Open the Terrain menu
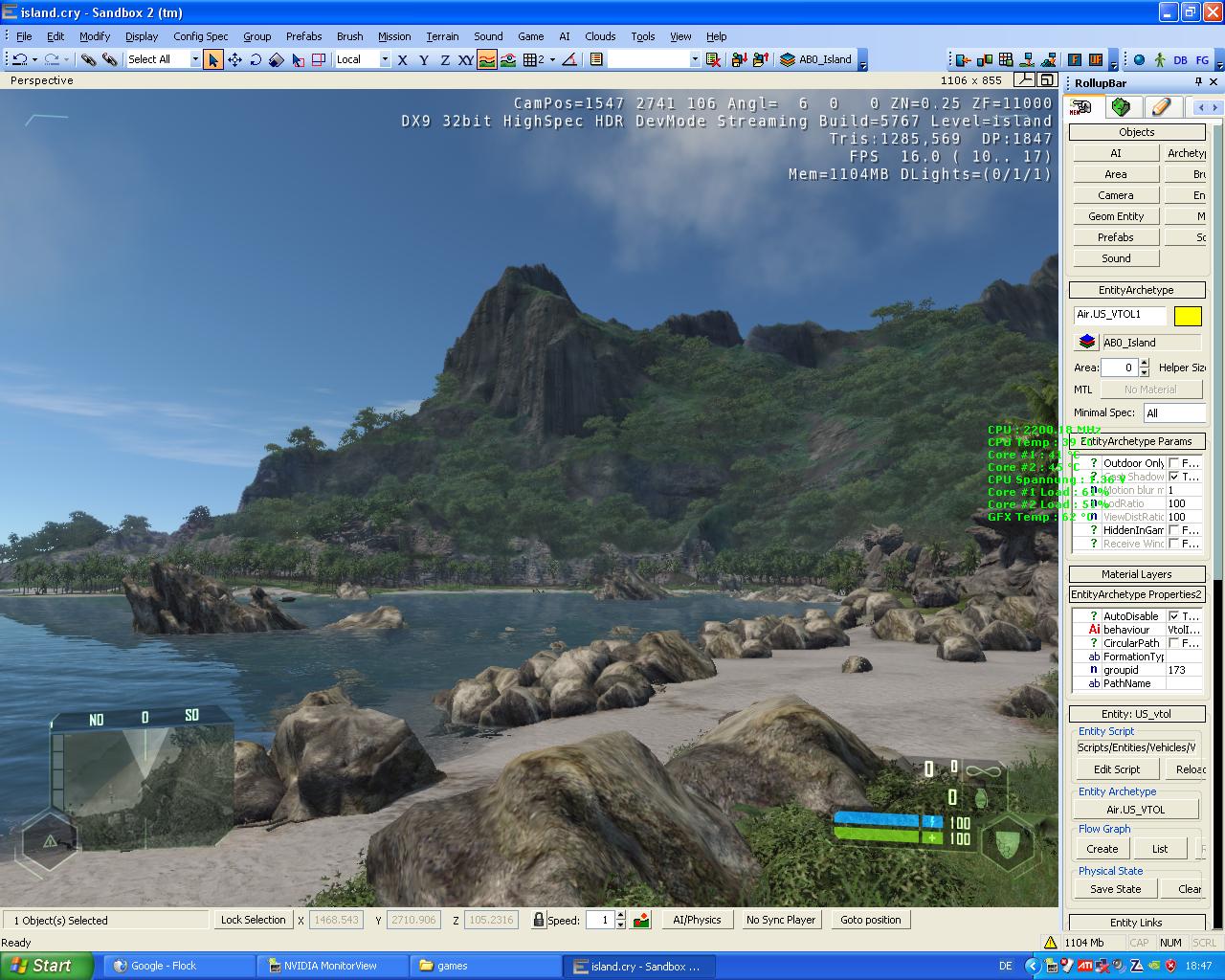This screenshot has height=980, width=1225. 442,36
